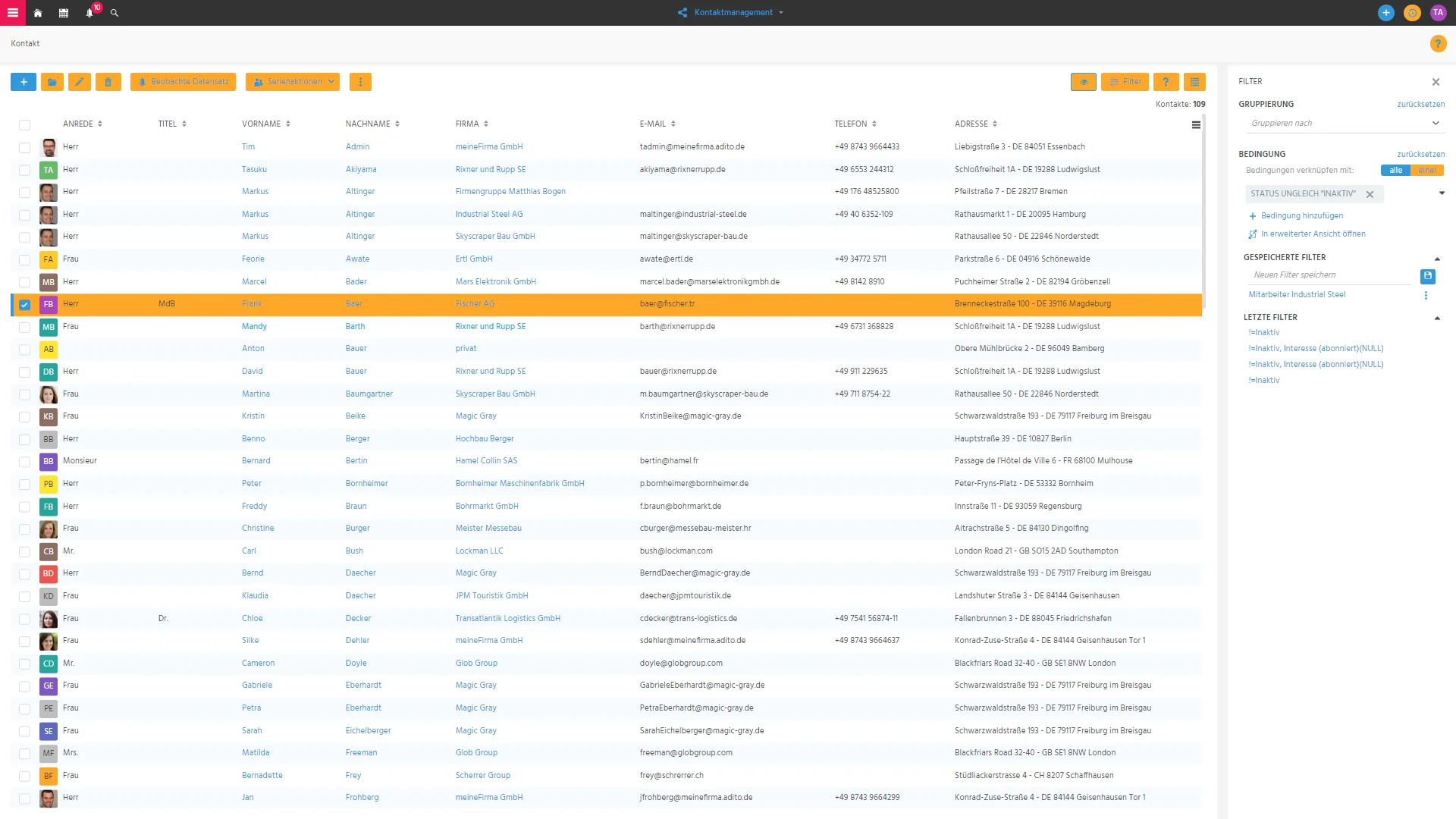Click In erweiterter Ansicht öffnen
The width and height of the screenshot is (1456, 819).
(1307, 234)
